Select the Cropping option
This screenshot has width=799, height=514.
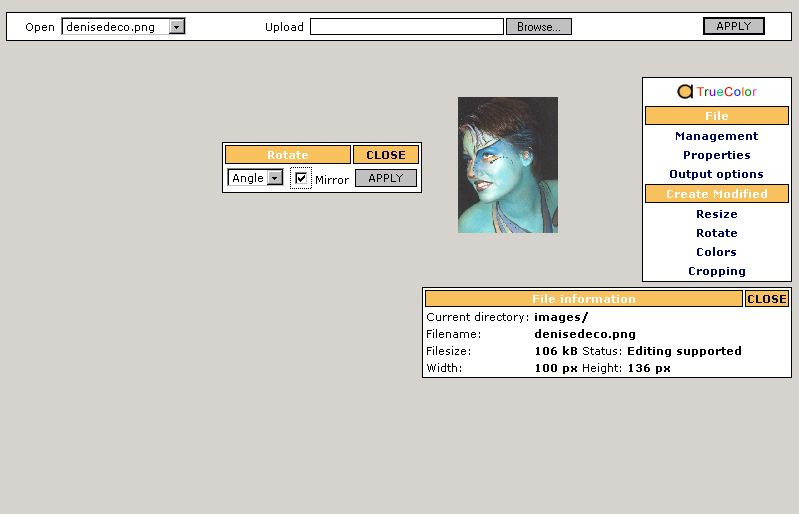tap(716, 271)
